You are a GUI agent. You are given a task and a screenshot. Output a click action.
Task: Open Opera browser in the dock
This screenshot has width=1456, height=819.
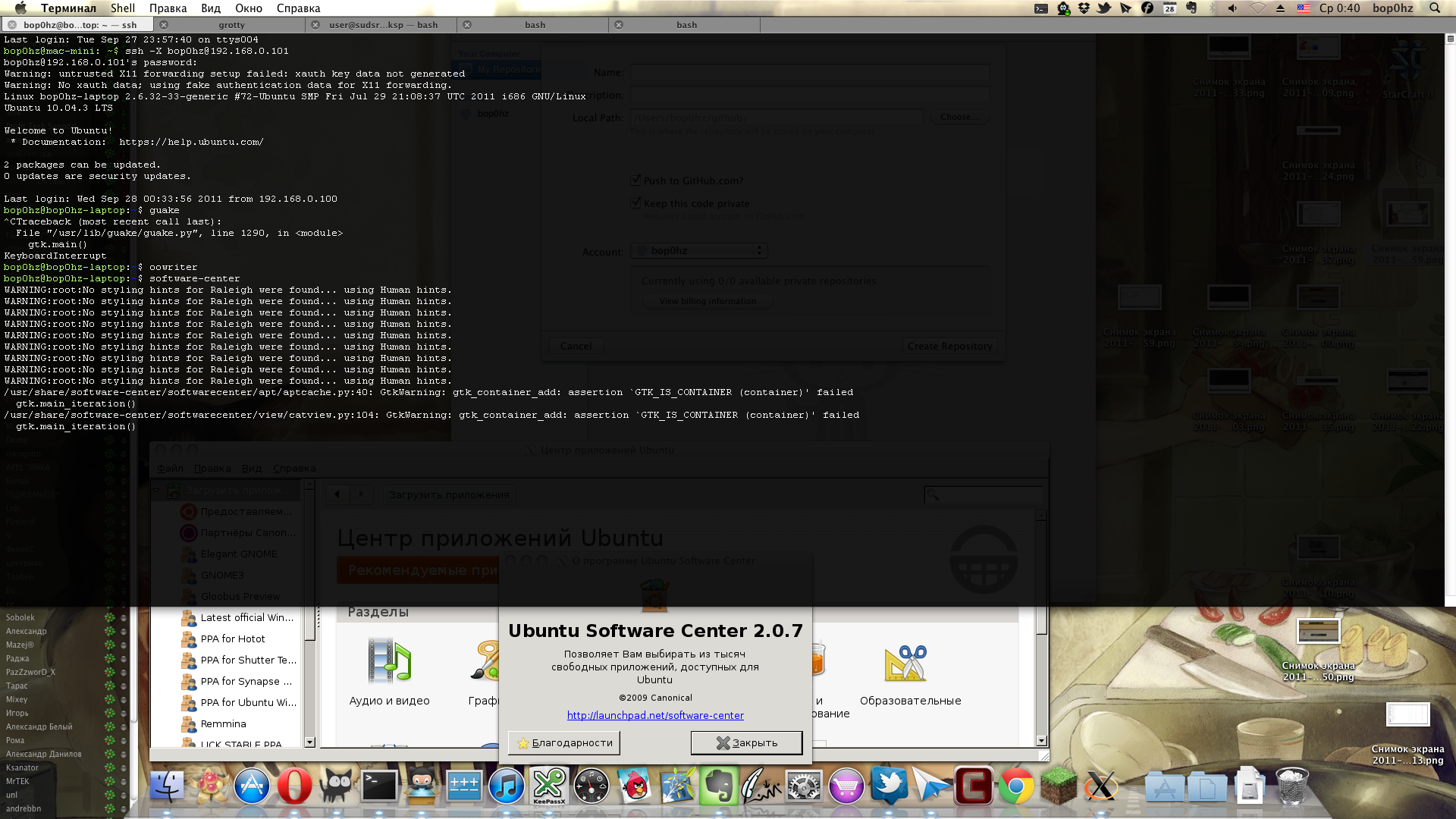tap(294, 786)
